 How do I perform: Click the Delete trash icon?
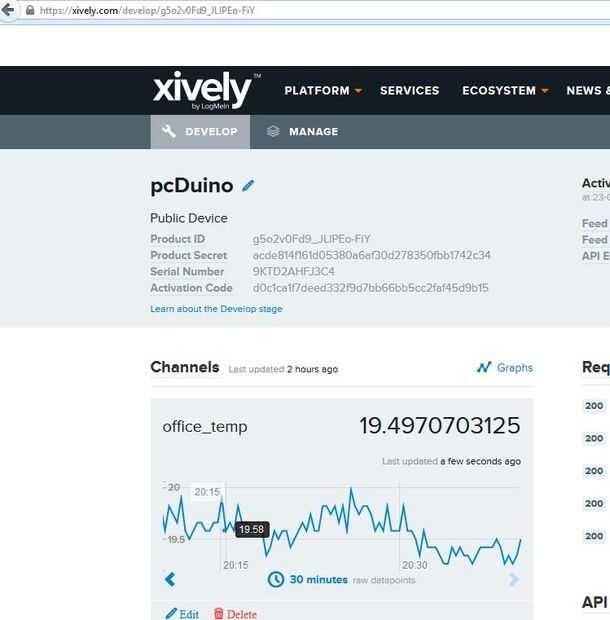pos(219,614)
